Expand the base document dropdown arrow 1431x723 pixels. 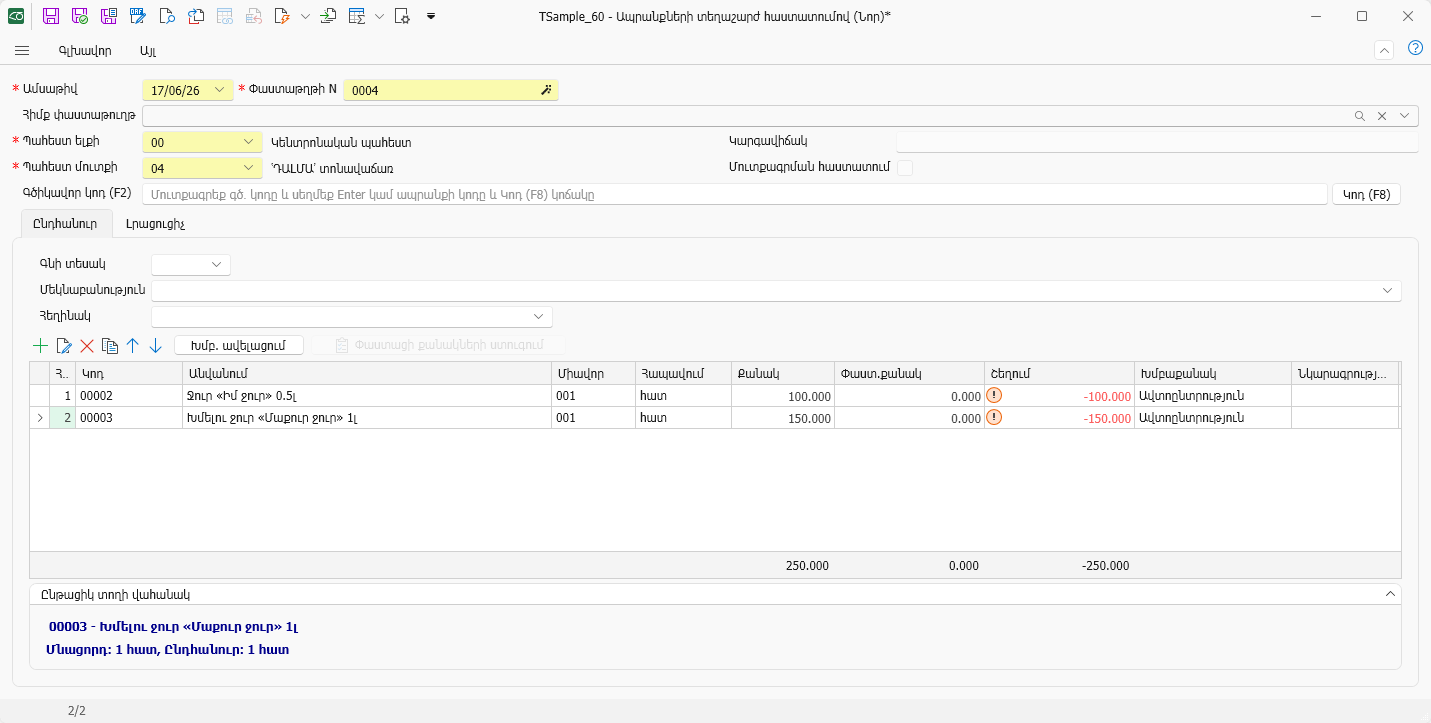tap(1405, 116)
